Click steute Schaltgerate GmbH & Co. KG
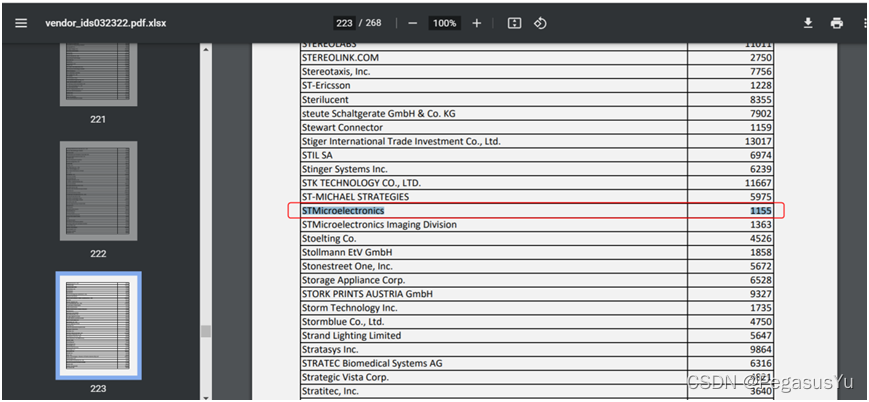The width and height of the screenshot is (869, 402). click(x=379, y=113)
